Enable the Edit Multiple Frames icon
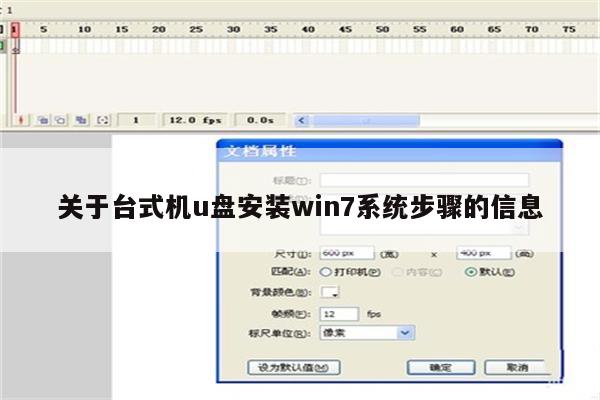This screenshot has width=600, height=400. click(x=81, y=120)
